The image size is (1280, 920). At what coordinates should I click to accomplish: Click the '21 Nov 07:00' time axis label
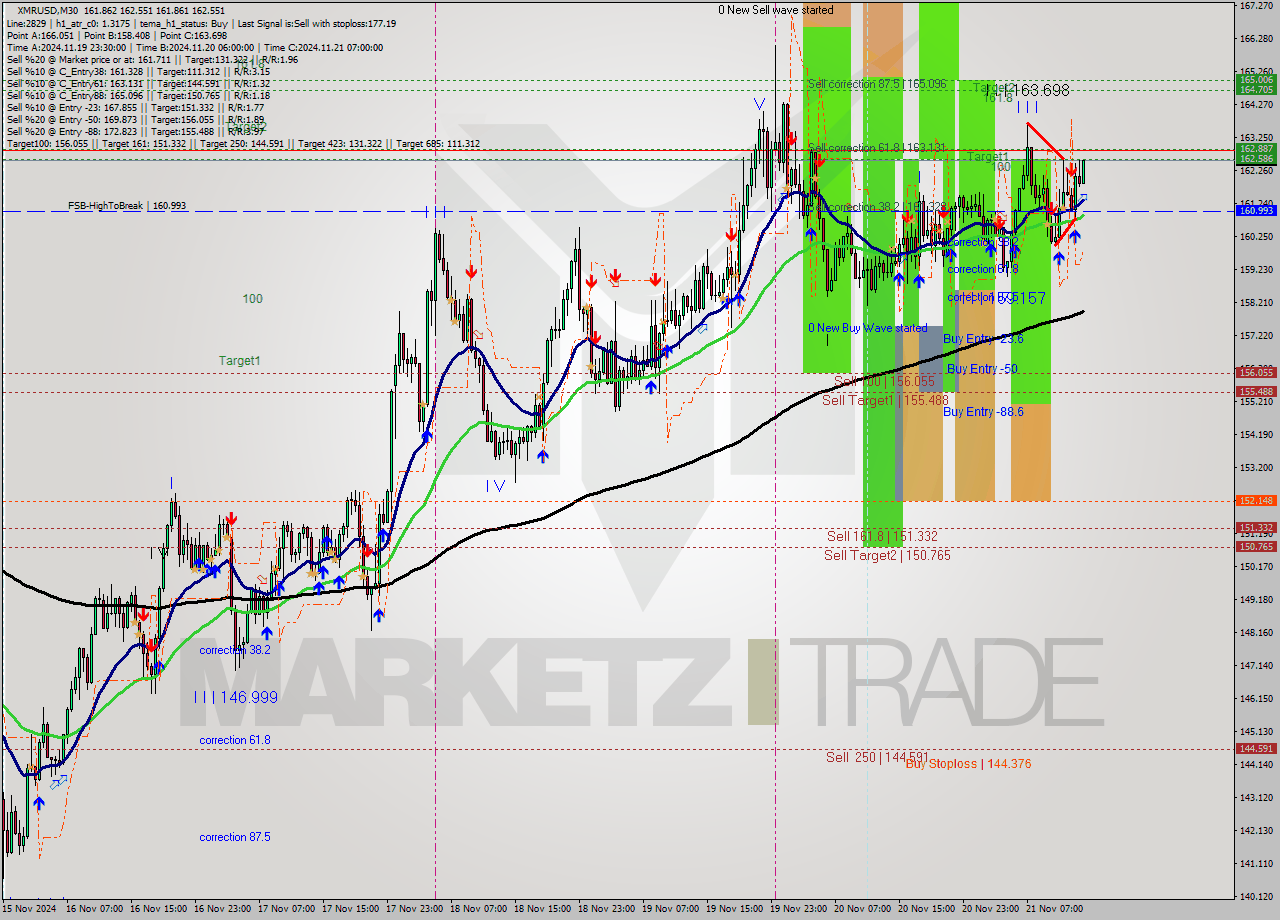[1055, 909]
